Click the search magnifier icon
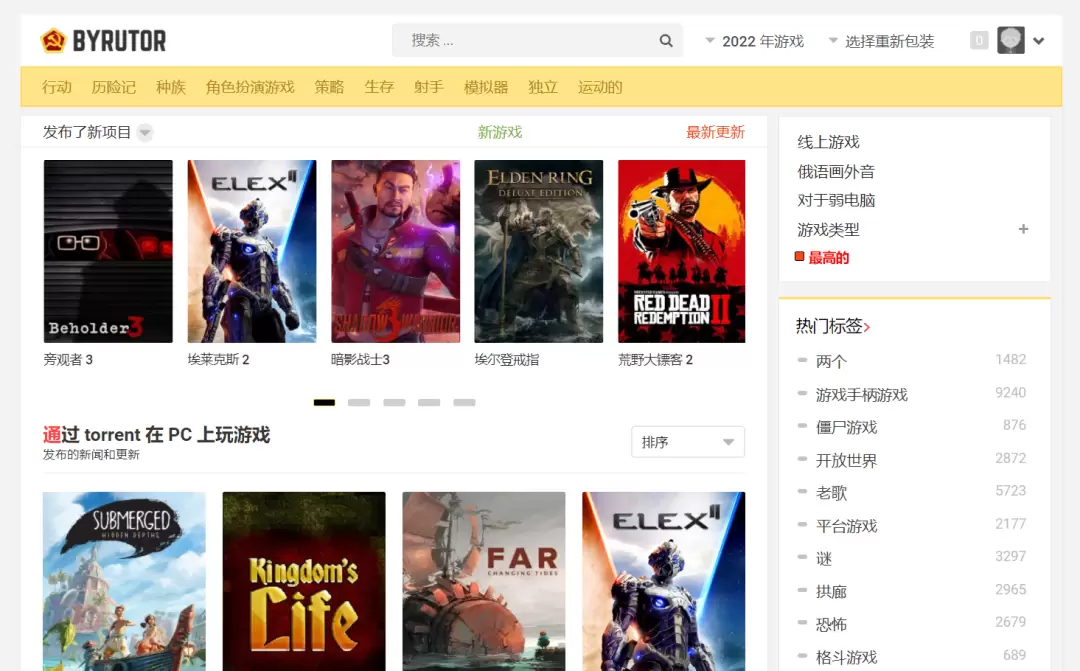This screenshot has width=1080, height=671. (666, 41)
